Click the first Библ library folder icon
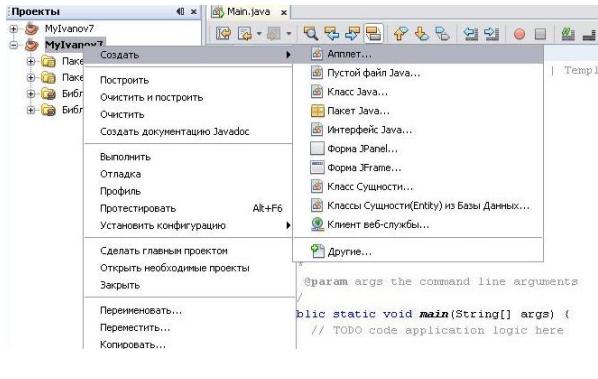 pyautogui.click(x=48, y=94)
